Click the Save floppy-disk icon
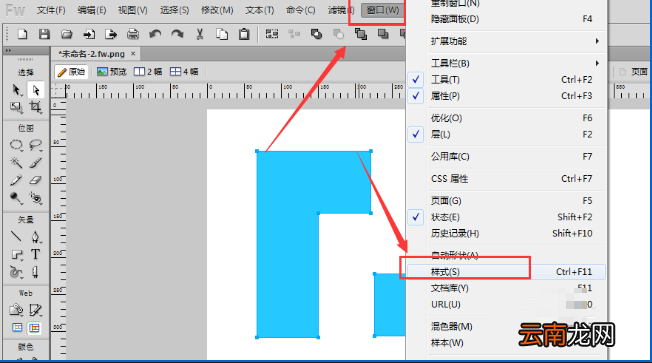Viewport: 652px width, 363px height. [x=44, y=34]
